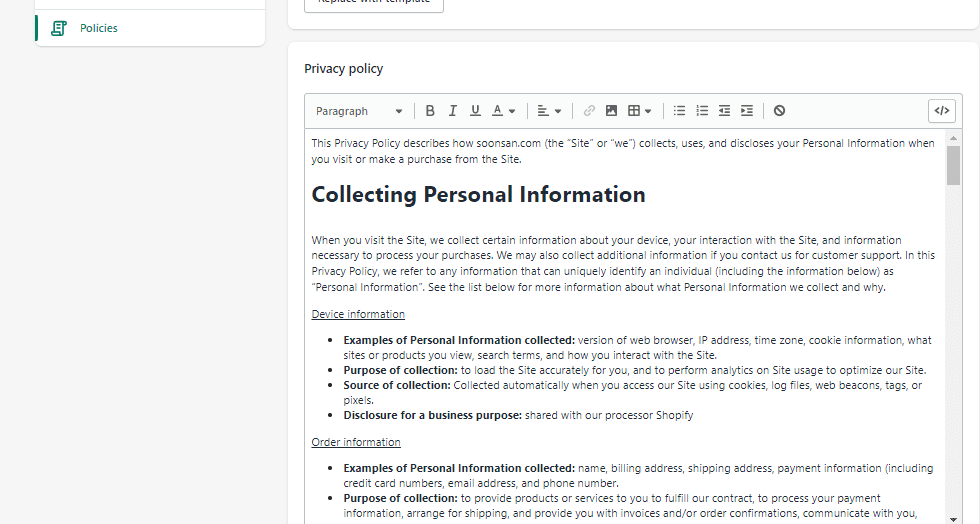Click the Clear formatting icon

pyautogui.click(x=779, y=111)
